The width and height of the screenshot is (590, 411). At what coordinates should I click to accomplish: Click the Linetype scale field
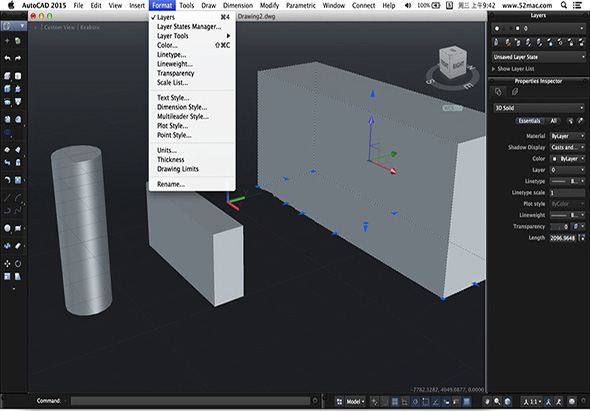567,192
